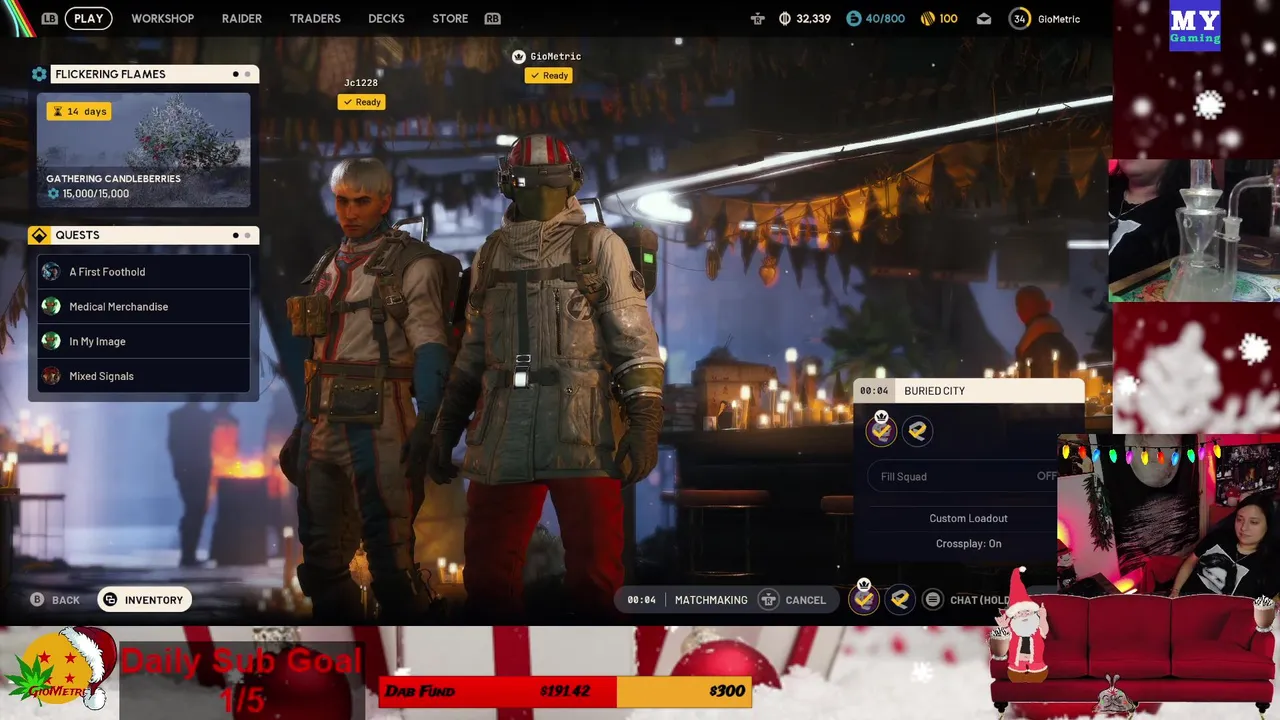Click the blue token icon beside 40/800

tap(853, 18)
